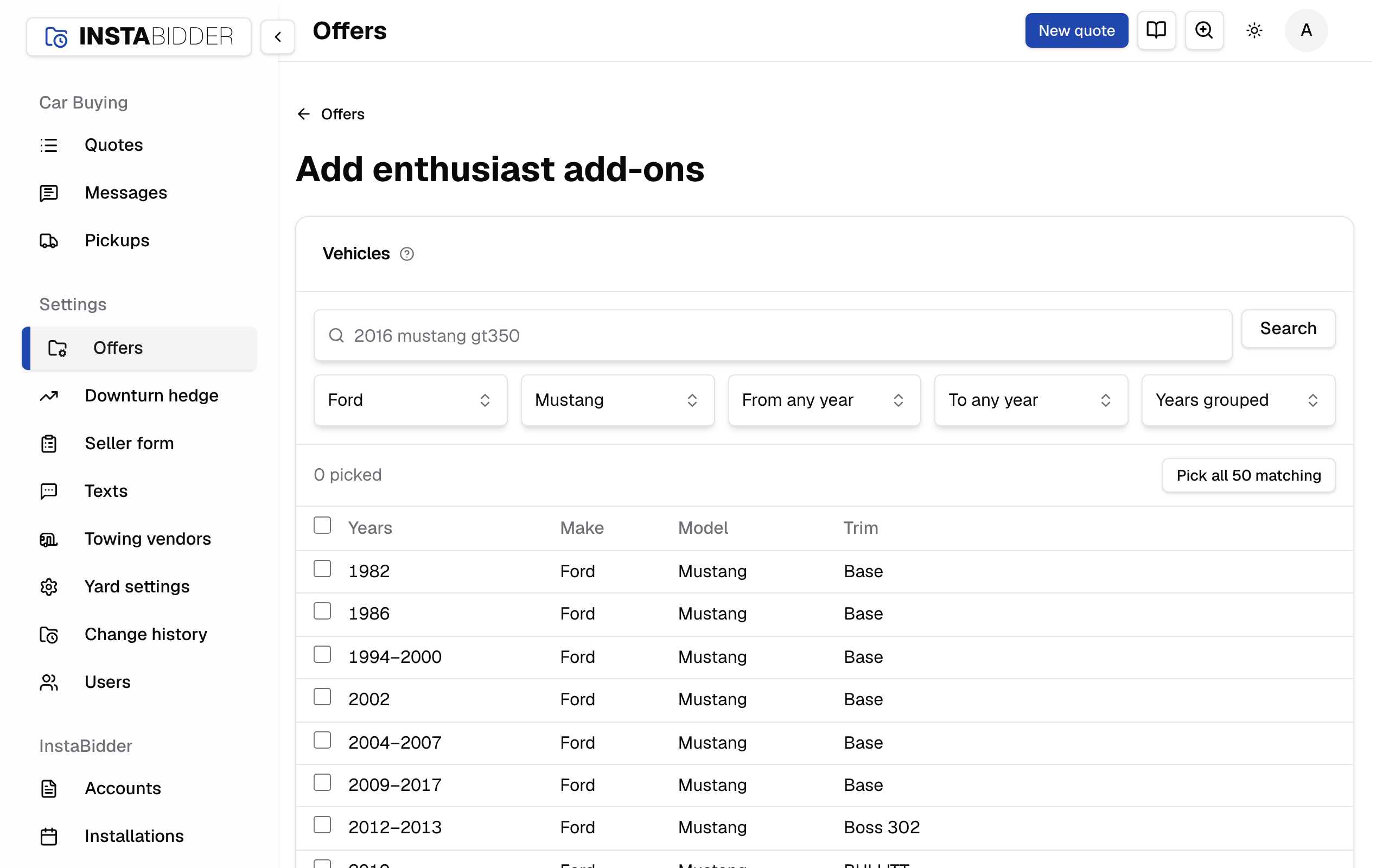Open the To any year dropdown

[x=1031, y=400]
